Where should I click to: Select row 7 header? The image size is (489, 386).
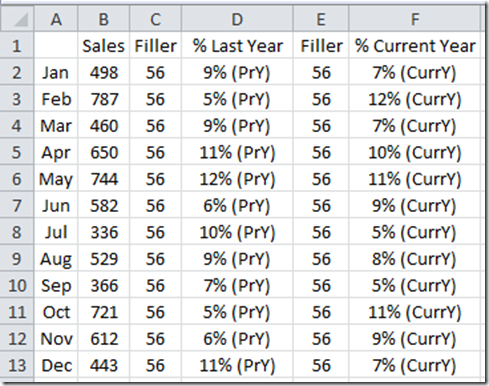(17, 205)
